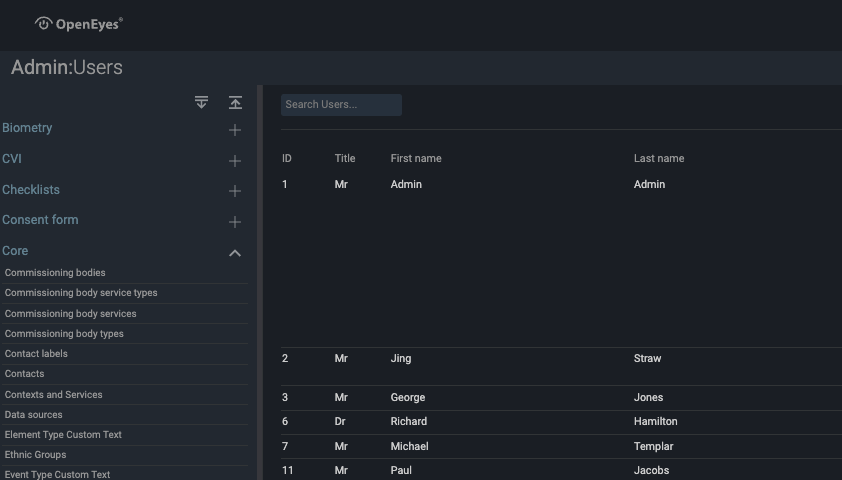Screen dimensions: 842x480
Task: Click the collapse all sections icon
Action: coord(235,102)
